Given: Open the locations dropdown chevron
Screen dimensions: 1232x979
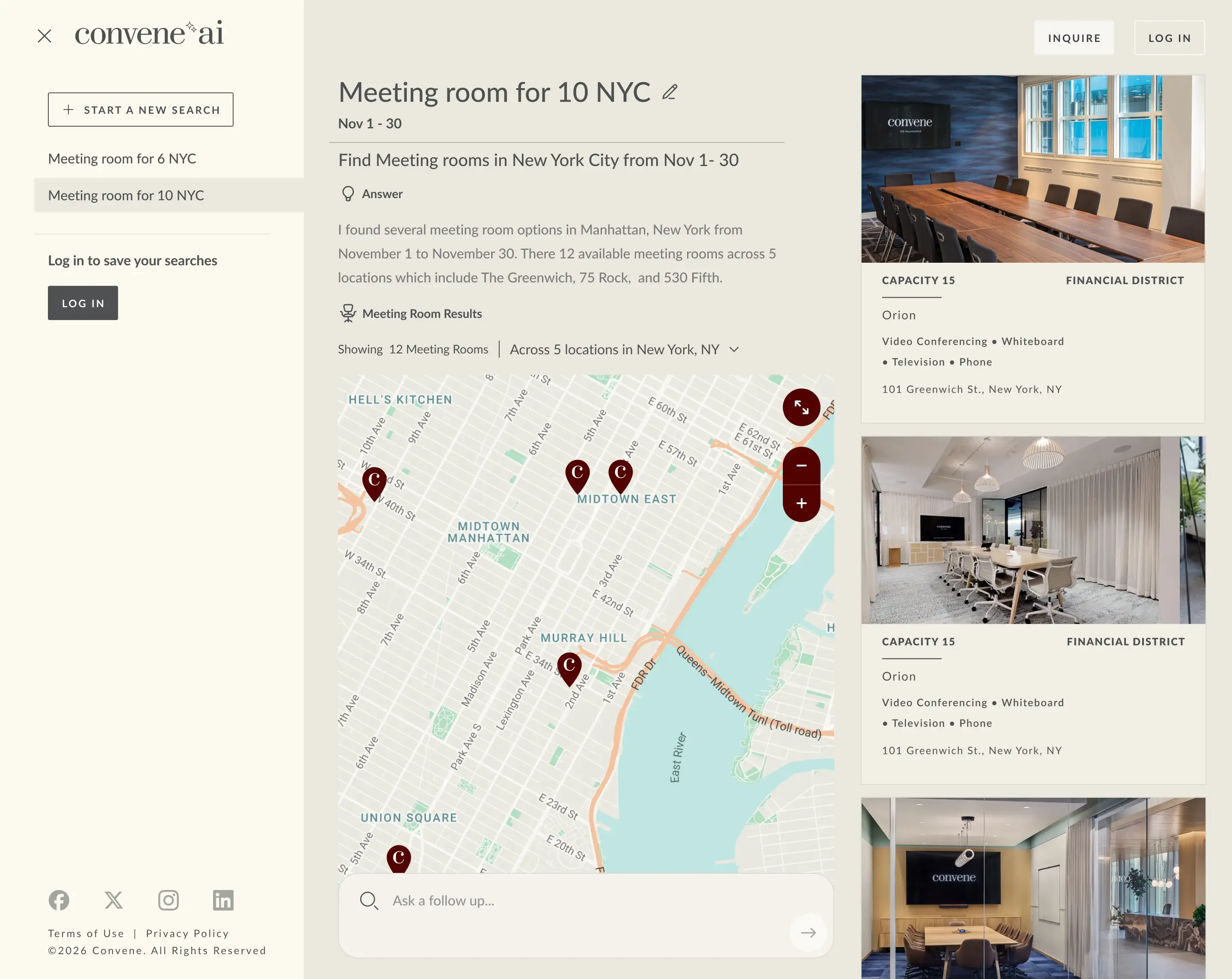Looking at the screenshot, I should (x=734, y=349).
